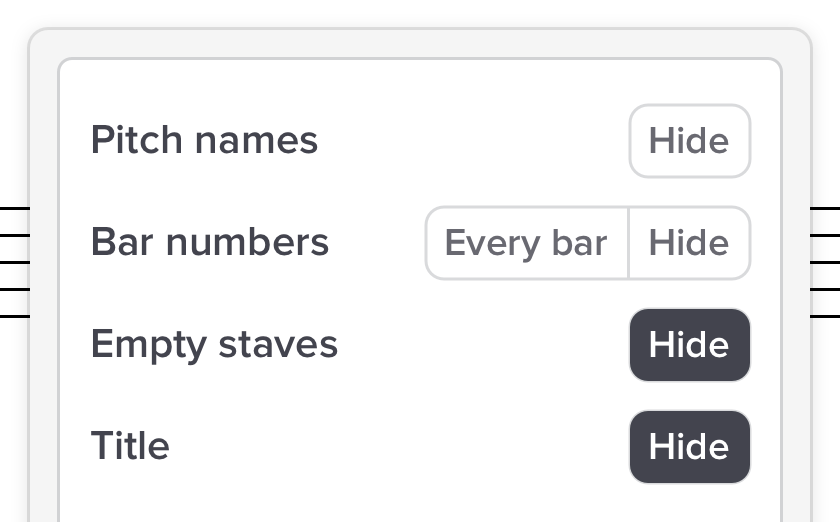This screenshot has width=840, height=522.
Task: Turn off Hide for Title
Action: (x=689, y=447)
